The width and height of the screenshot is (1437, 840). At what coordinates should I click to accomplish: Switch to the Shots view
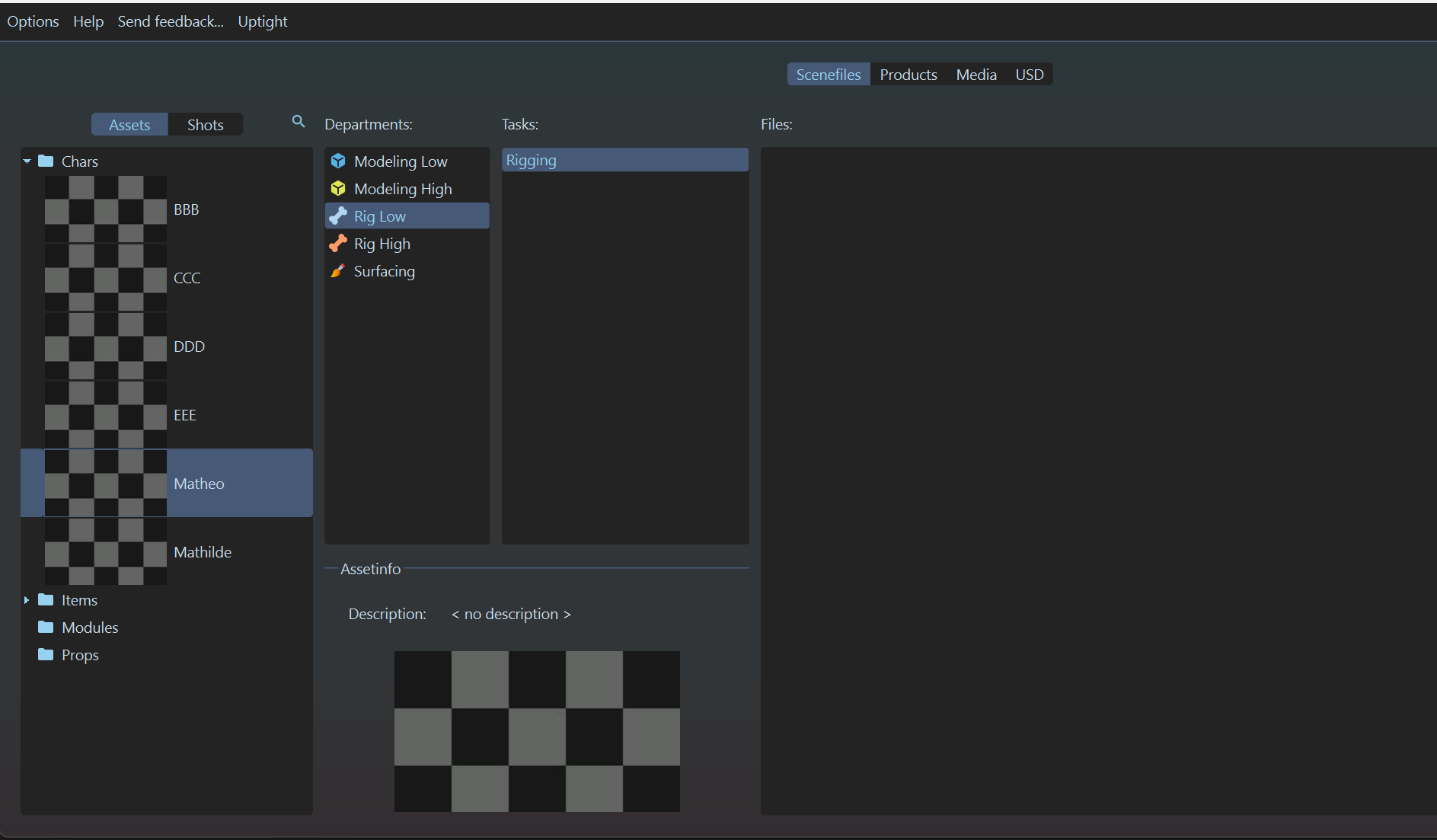(205, 125)
